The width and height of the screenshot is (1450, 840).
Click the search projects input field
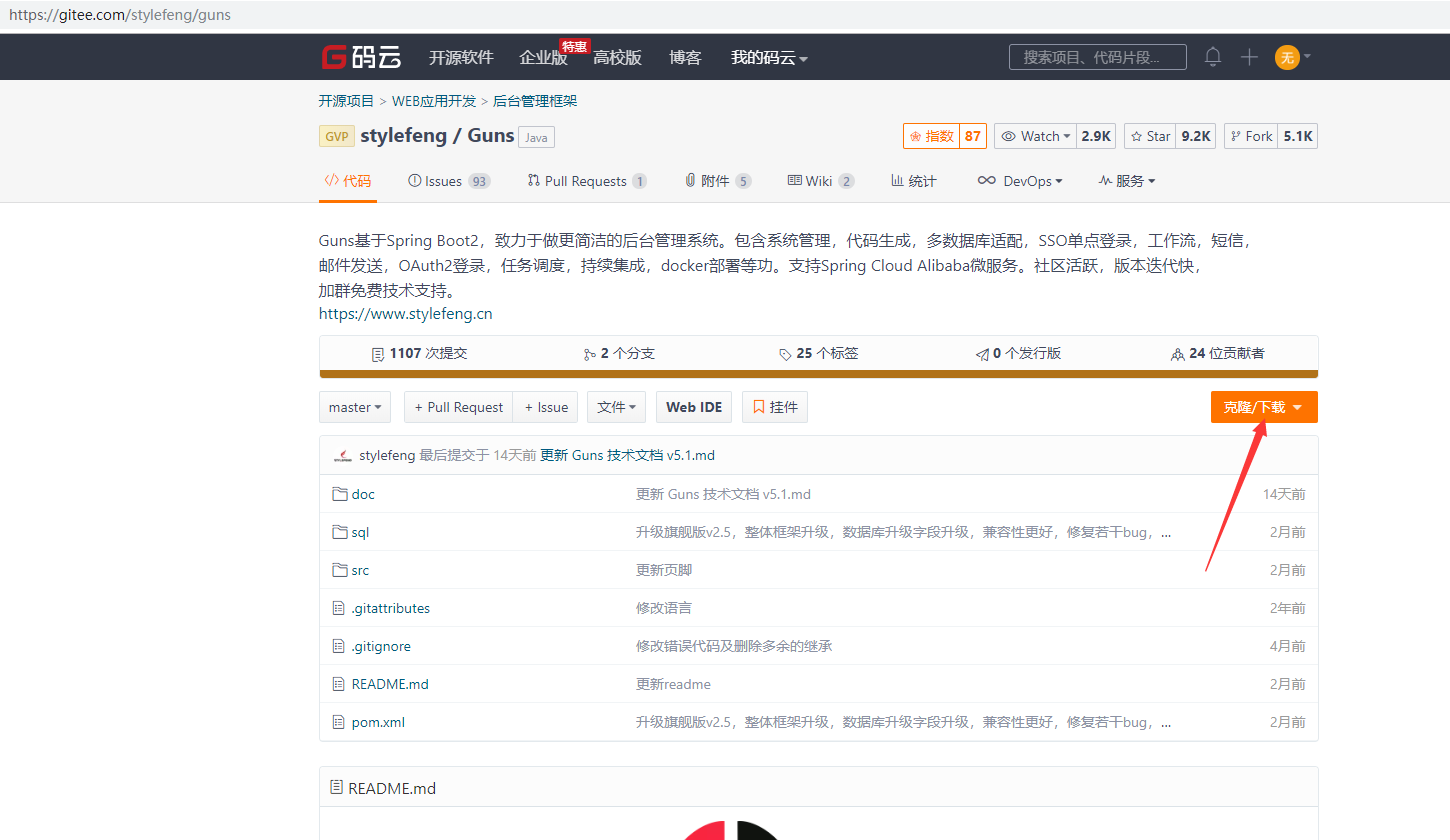[x=1098, y=57]
